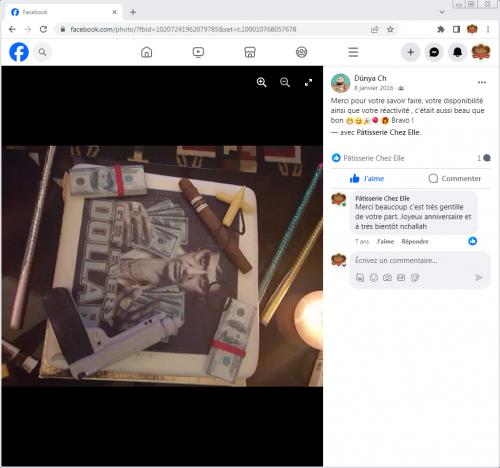Insert an emoji in the comment
Viewport: 500px width, 468px height.
(374, 278)
